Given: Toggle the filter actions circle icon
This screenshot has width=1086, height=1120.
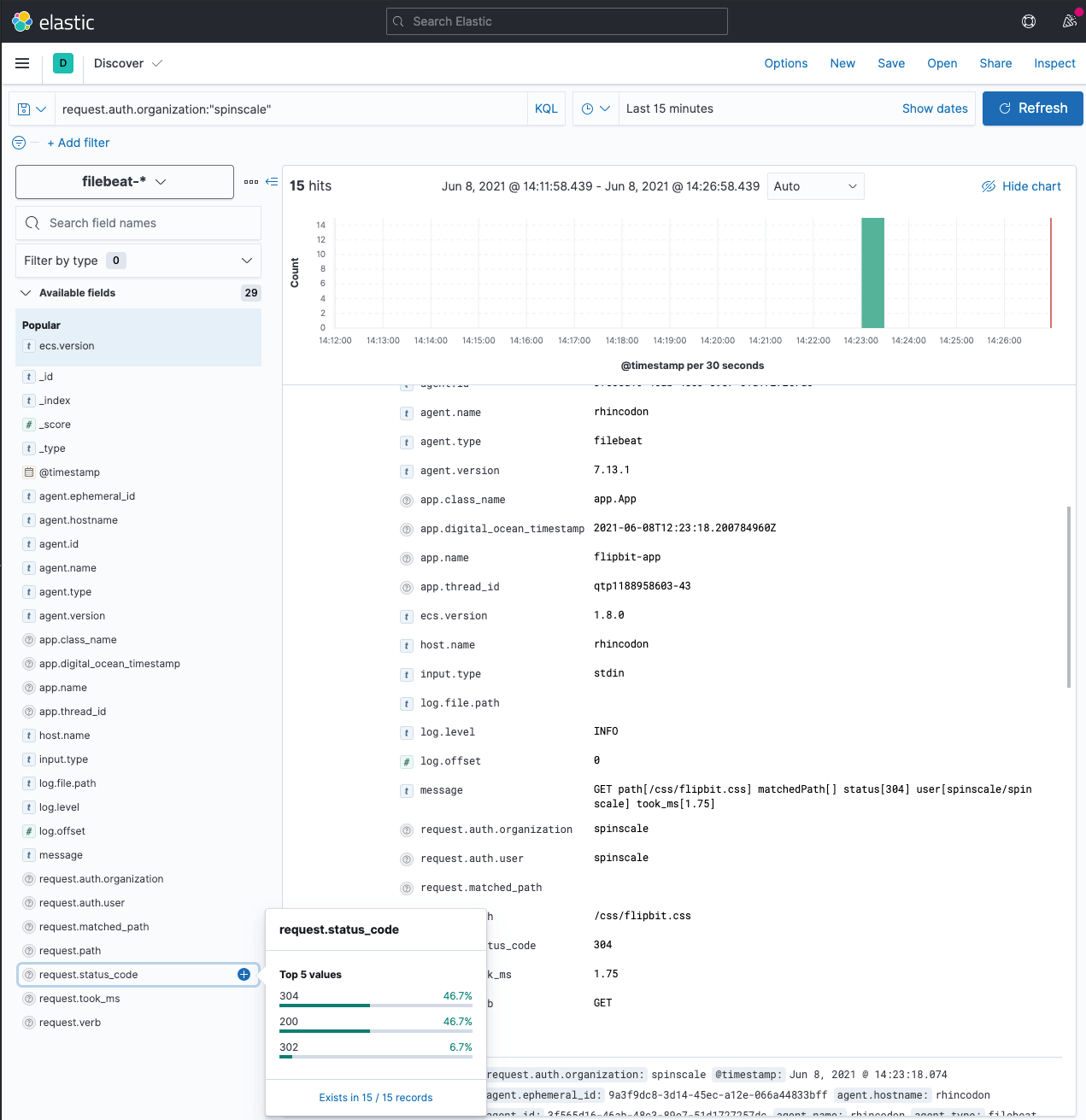Looking at the screenshot, I should 18,143.
